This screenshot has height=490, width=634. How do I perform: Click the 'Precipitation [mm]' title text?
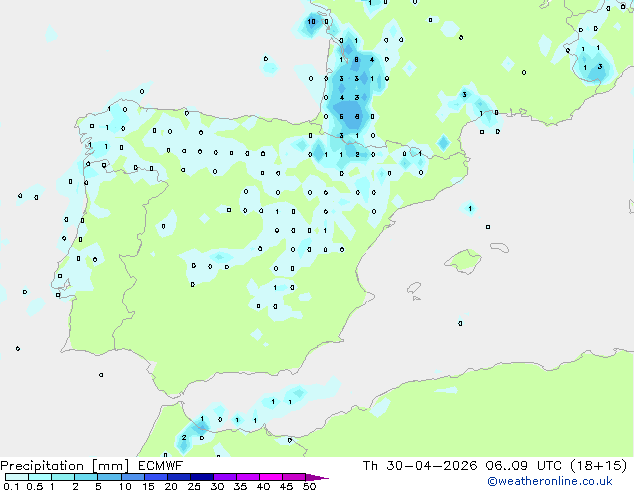pos(65,466)
